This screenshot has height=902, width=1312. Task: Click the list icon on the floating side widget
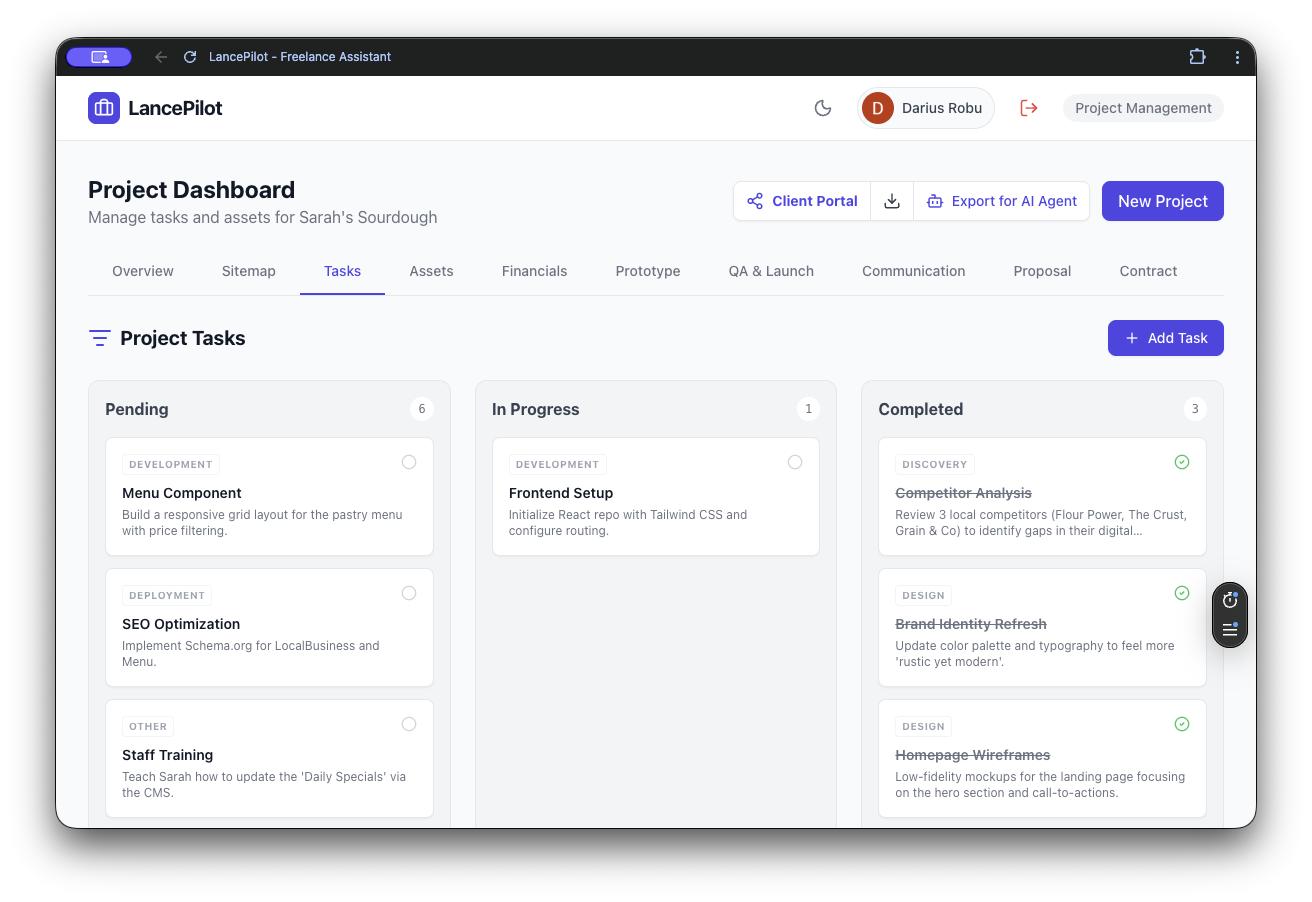1230,630
